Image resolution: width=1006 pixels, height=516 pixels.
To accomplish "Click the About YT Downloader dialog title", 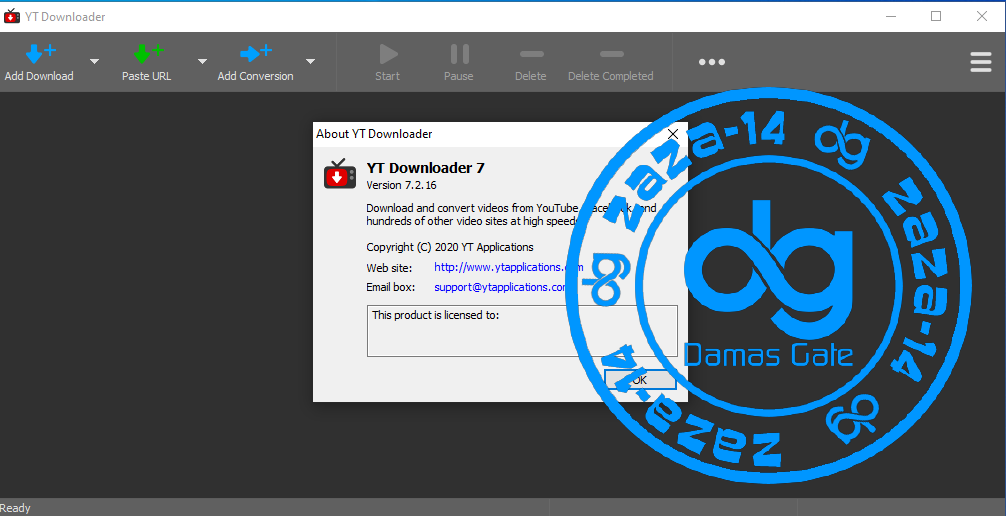I will coord(374,134).
